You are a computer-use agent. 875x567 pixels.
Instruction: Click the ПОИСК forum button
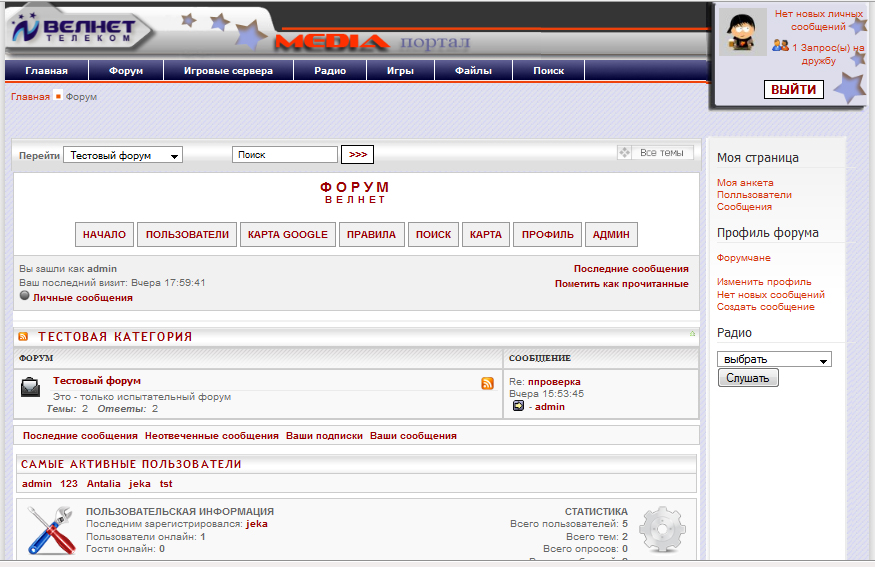click(433, 234)
